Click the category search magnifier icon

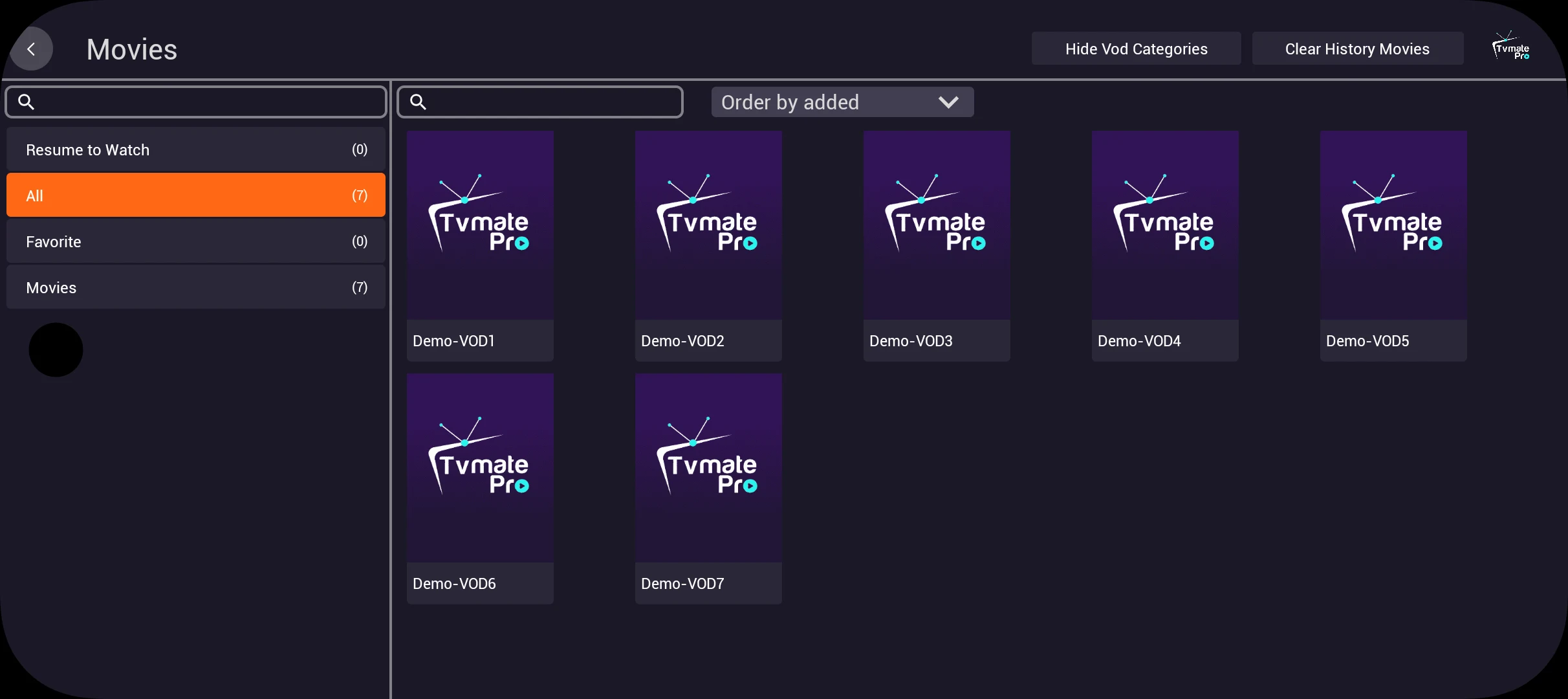[26, 102]
